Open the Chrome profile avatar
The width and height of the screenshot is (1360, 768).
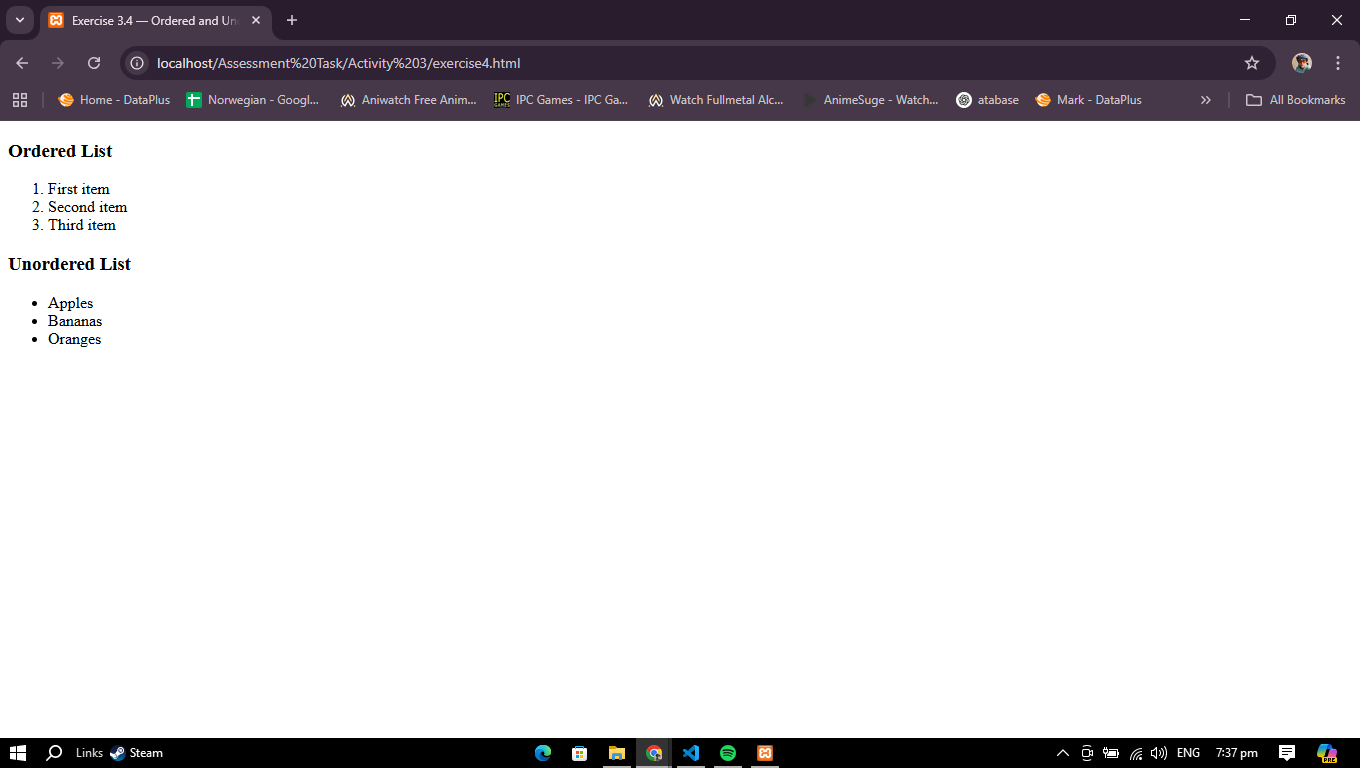point(1301,63)
